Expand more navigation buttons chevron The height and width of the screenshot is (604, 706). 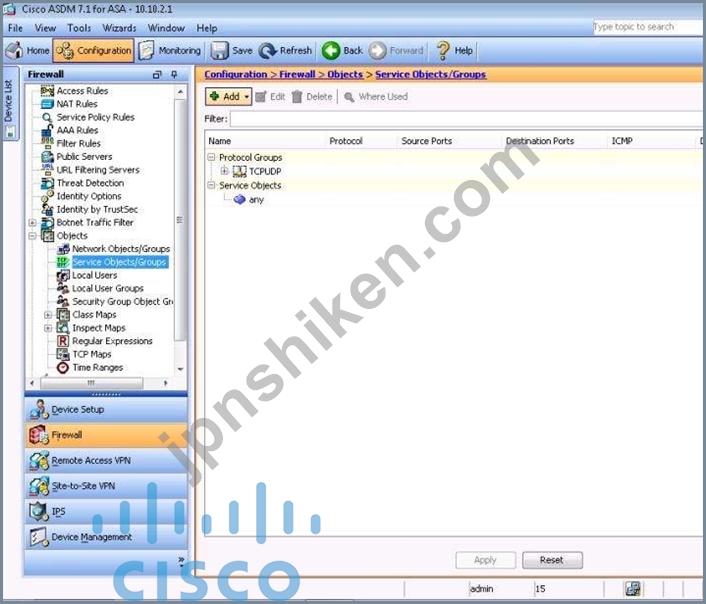click(181, 560)
